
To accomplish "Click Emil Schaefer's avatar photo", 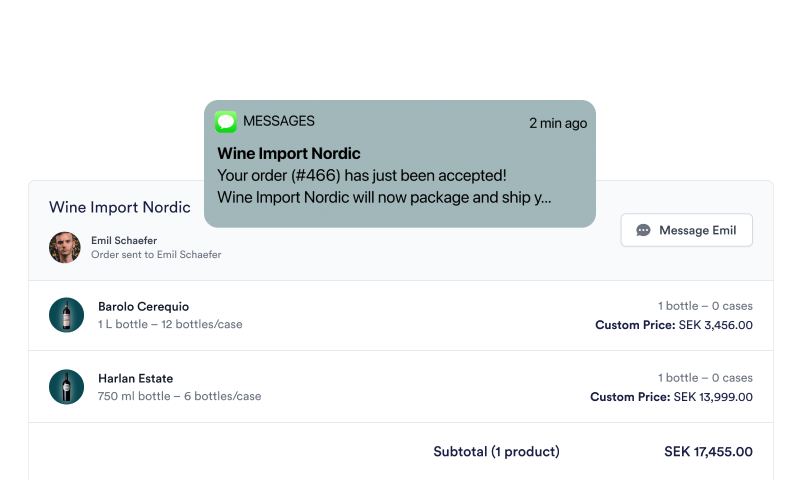I will (65, 247).
